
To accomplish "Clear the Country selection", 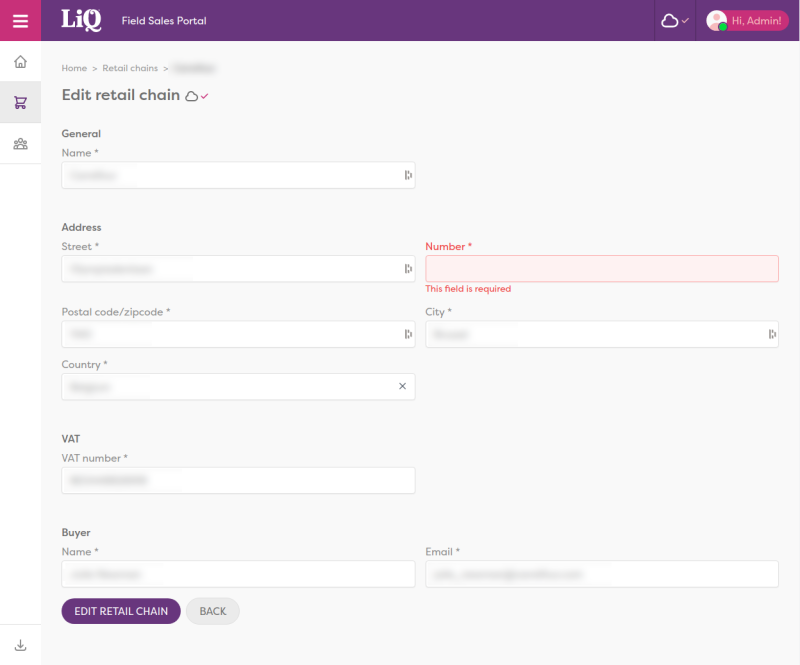I will tap(403, 386).
